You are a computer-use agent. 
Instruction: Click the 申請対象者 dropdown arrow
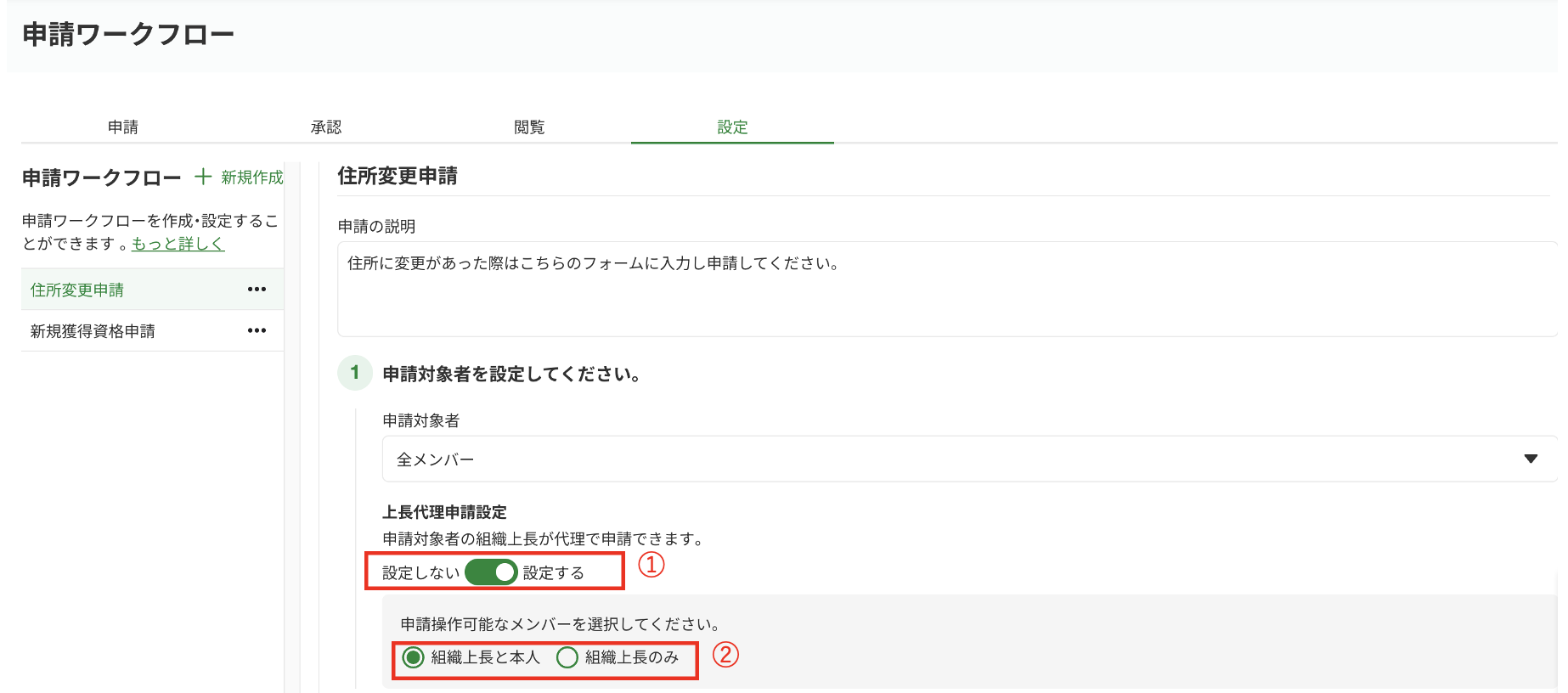(1531, 459)
